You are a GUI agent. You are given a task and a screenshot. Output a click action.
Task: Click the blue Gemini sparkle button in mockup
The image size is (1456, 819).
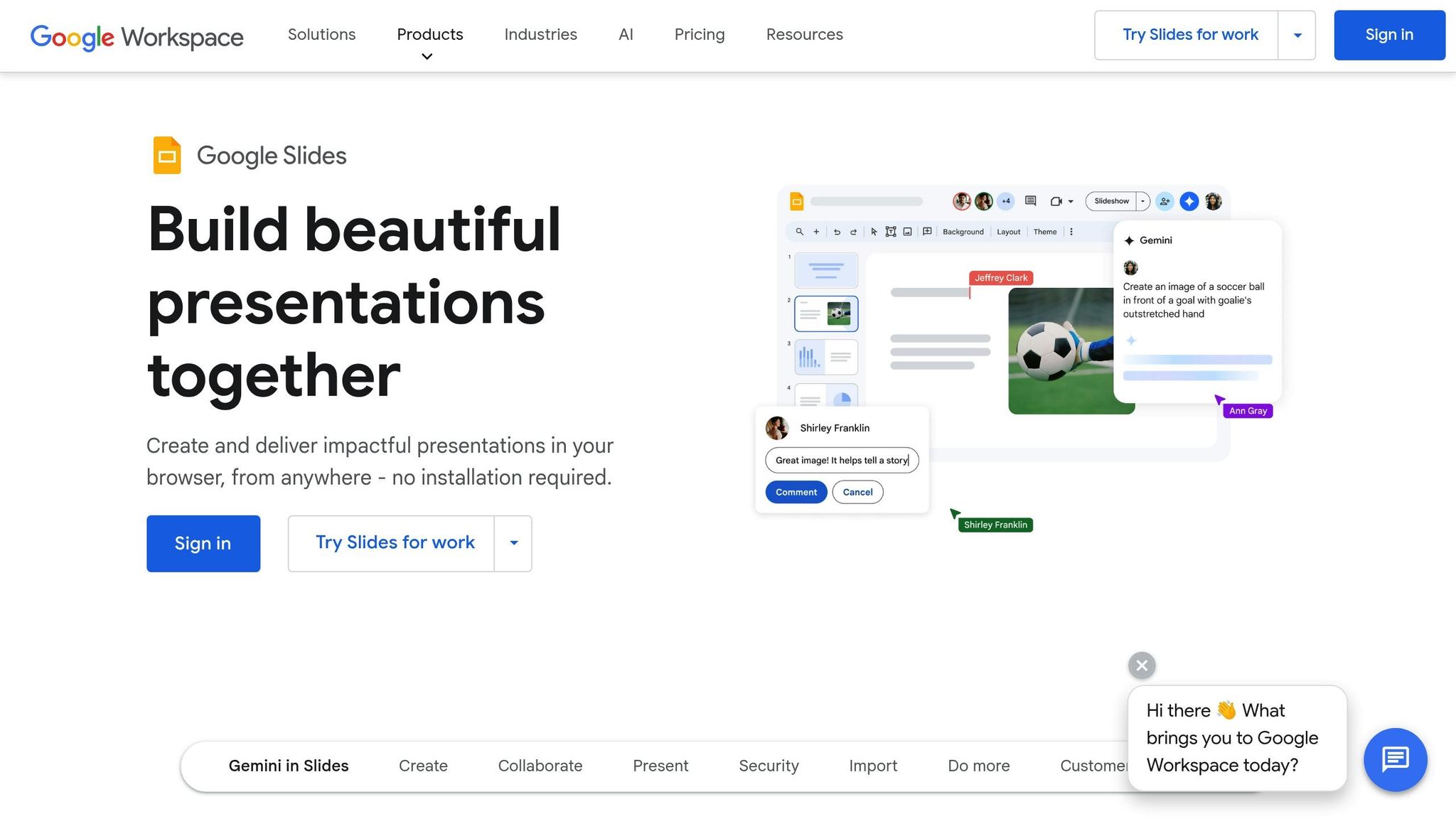pyautogui.click(x=1189, y=201)
